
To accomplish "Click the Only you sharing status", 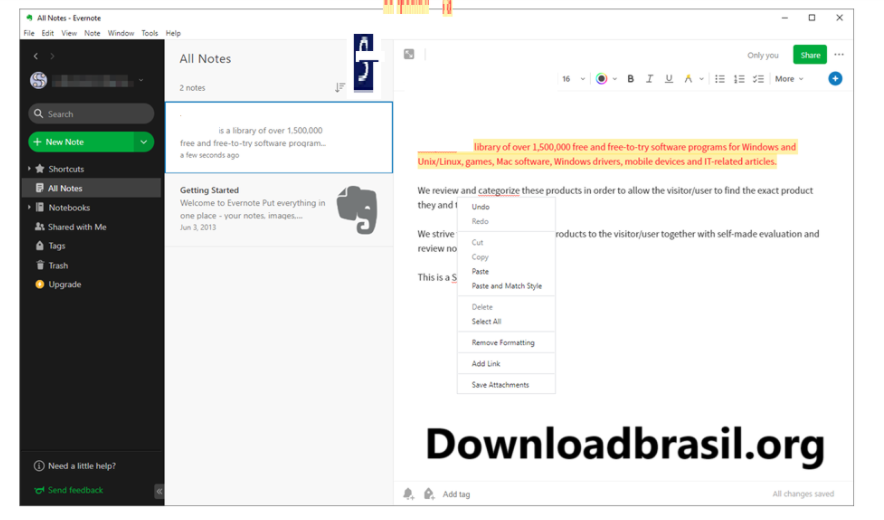I will pos(762,55).
